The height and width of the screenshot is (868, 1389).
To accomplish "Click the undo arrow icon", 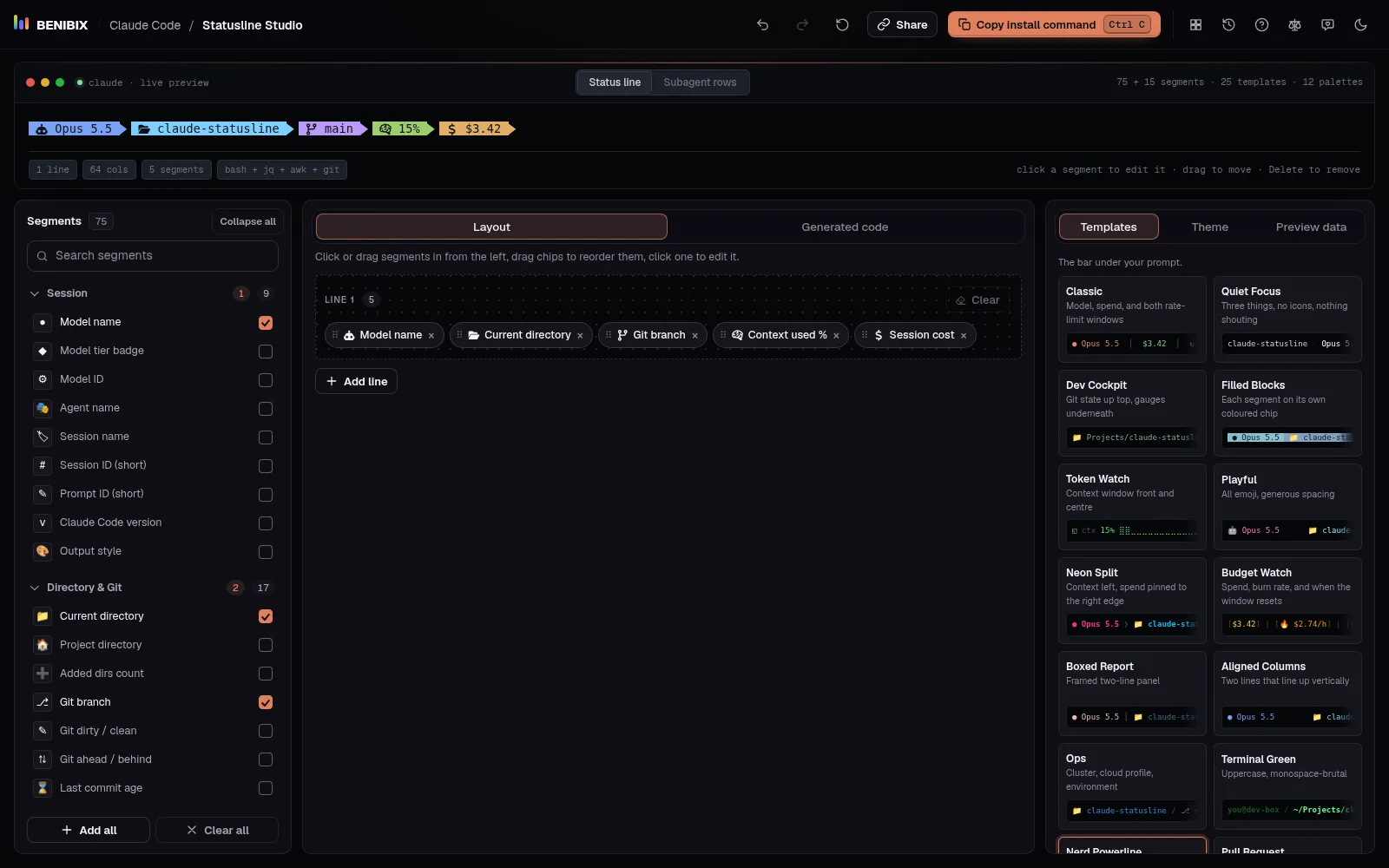I will click(x=762, y=25).
